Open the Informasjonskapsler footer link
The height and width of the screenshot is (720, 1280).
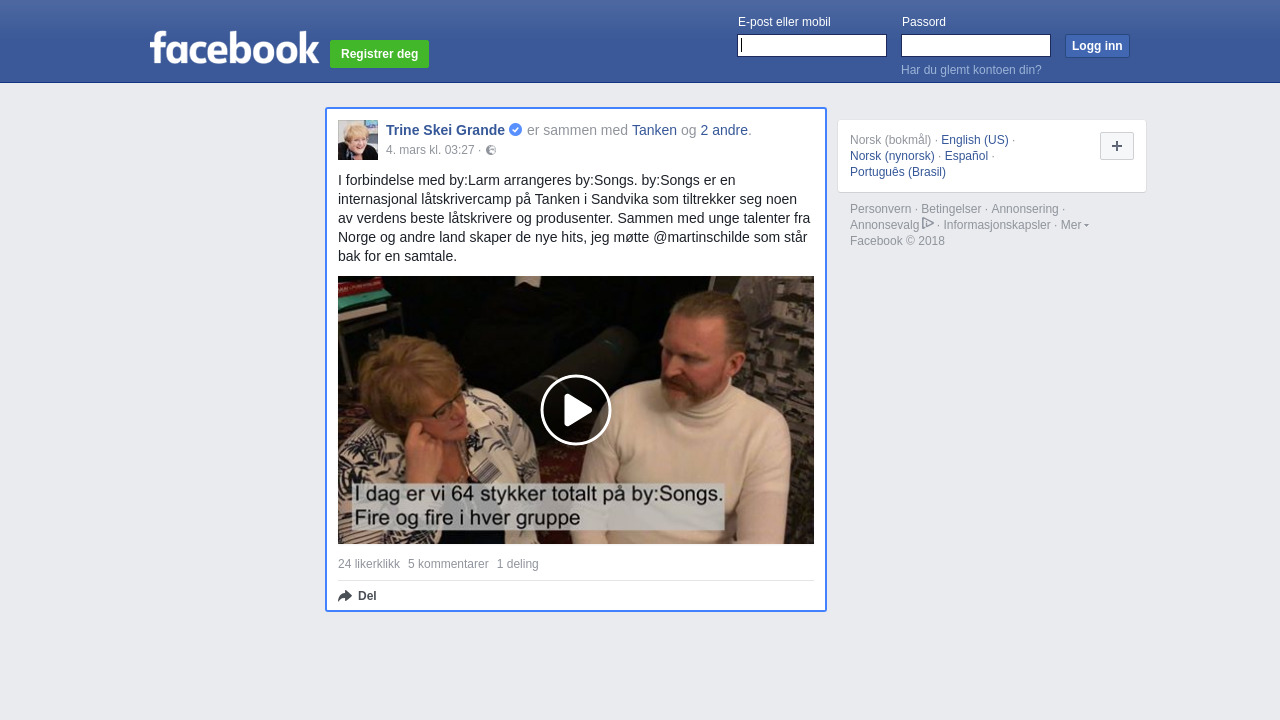997,225
